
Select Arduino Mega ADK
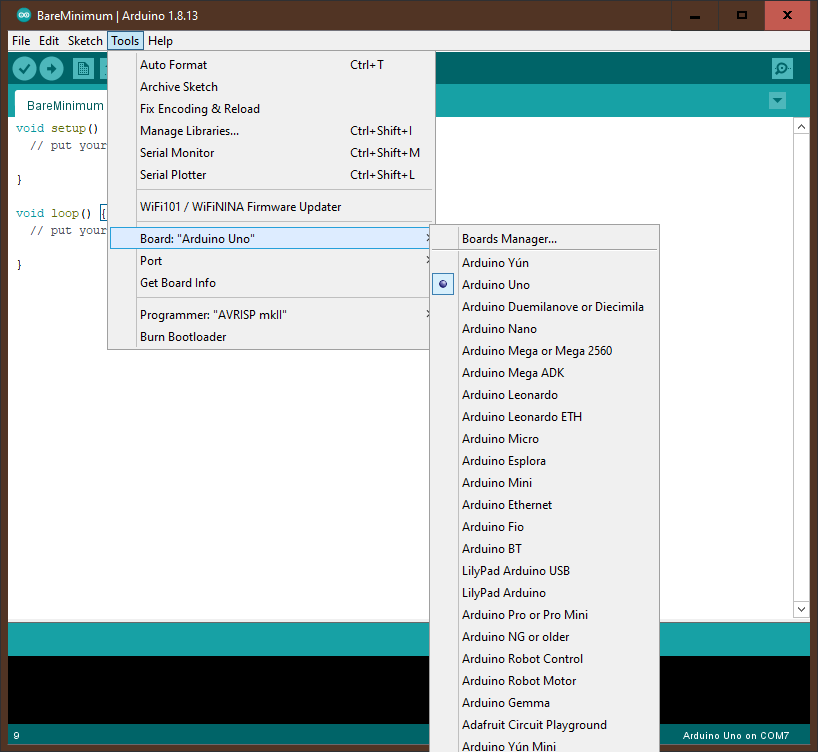(x=545, y=373)
